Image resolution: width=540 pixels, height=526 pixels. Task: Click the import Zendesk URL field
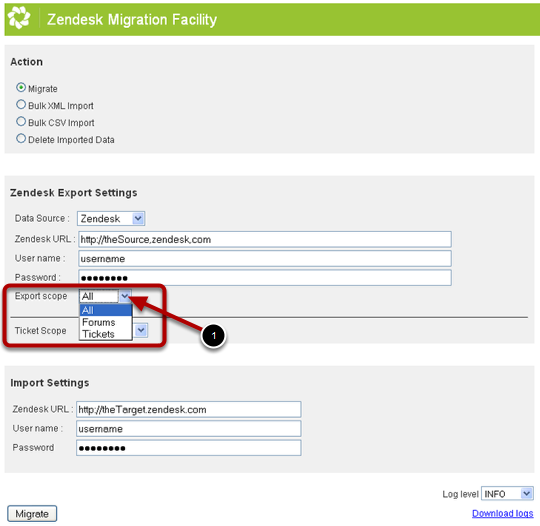coord(189,410)
